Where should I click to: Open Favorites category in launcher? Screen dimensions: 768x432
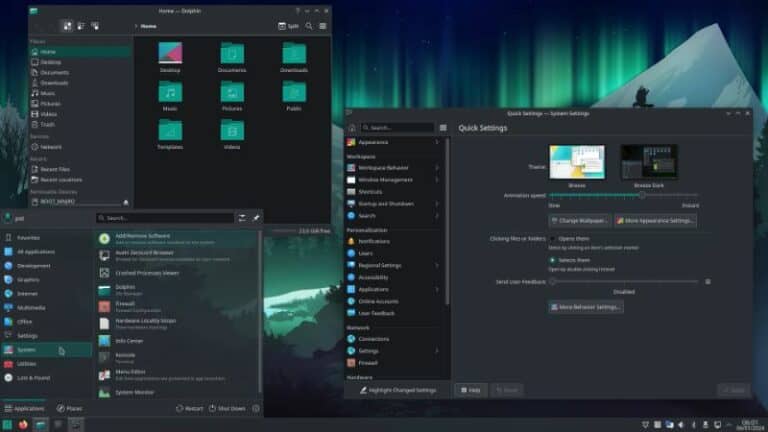(47, 238)
